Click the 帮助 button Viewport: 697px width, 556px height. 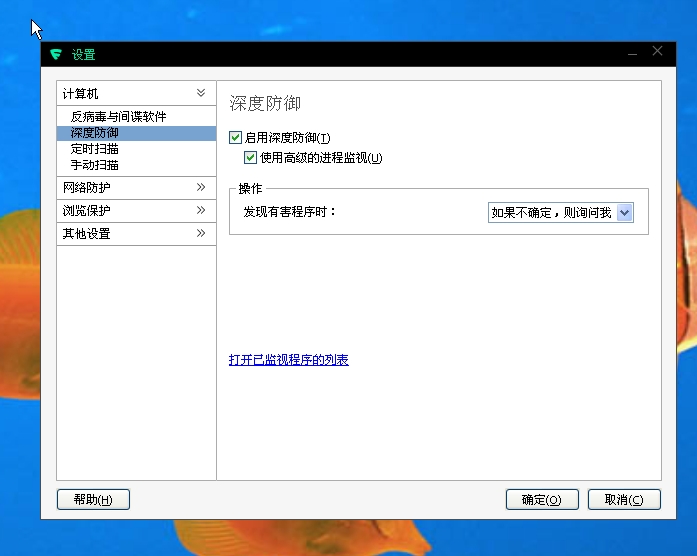tap(94, 500)
